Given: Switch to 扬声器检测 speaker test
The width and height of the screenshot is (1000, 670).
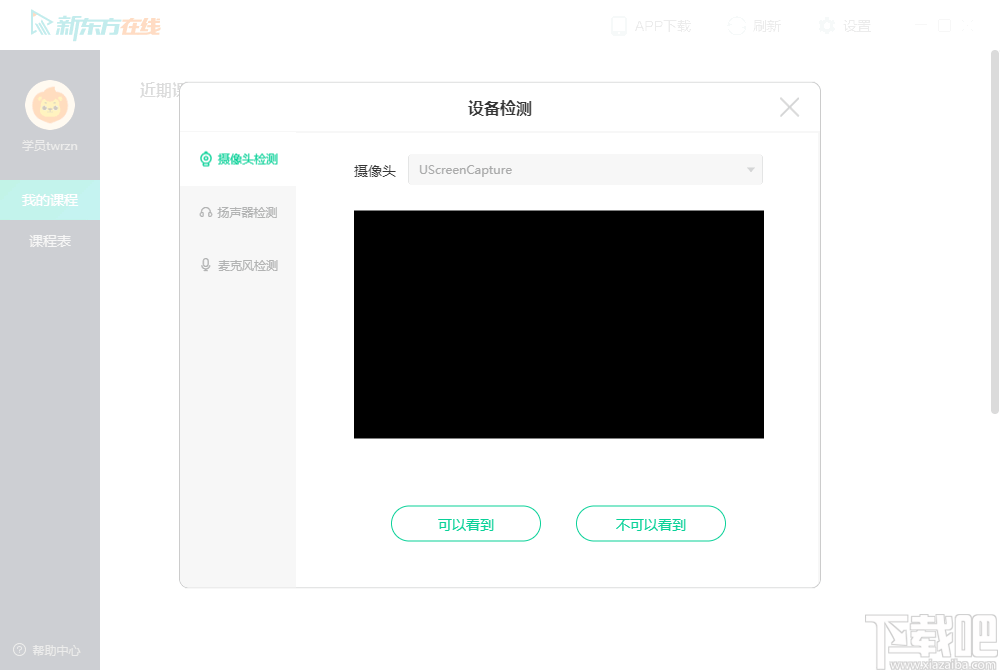Looking at the screenshot, I should pyautogui.click(x=248, y=212).
